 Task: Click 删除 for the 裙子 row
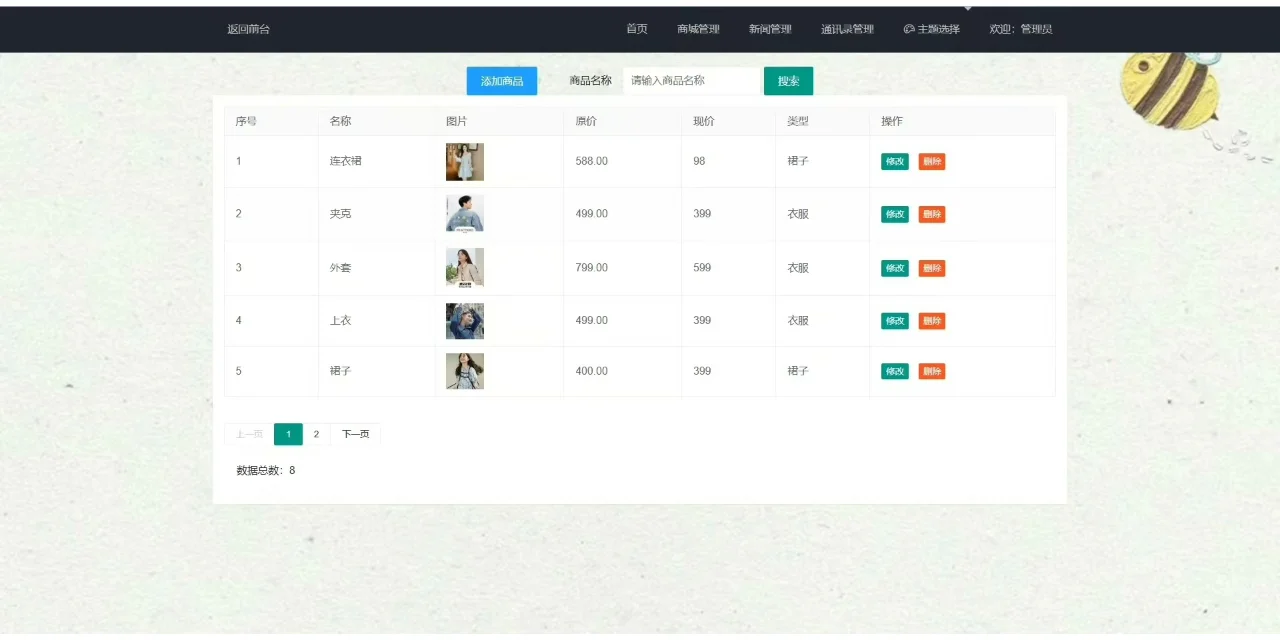931,370
